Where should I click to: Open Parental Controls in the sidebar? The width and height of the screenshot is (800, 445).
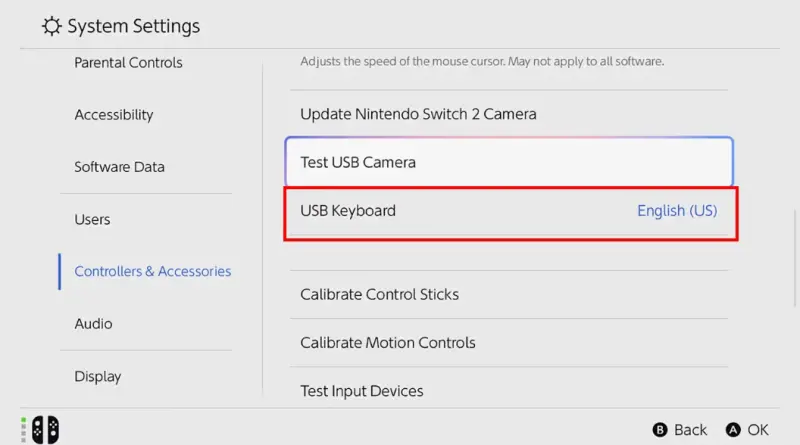128,63
